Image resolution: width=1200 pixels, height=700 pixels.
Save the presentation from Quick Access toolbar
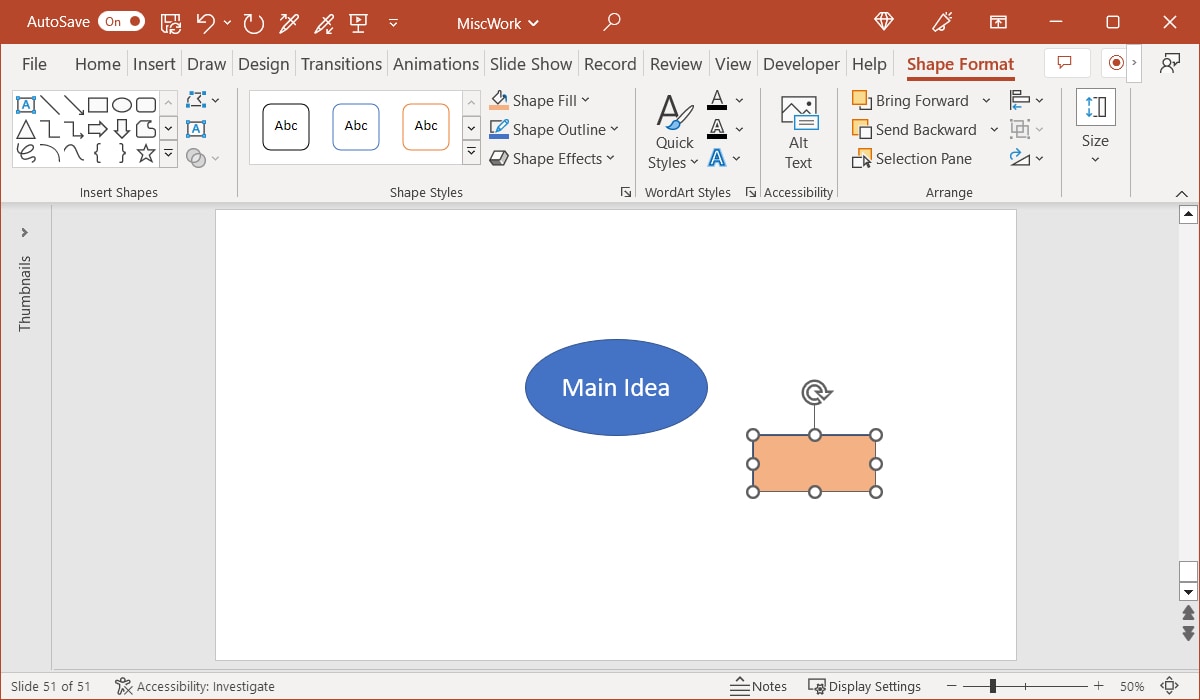click(x=171, y=22)
